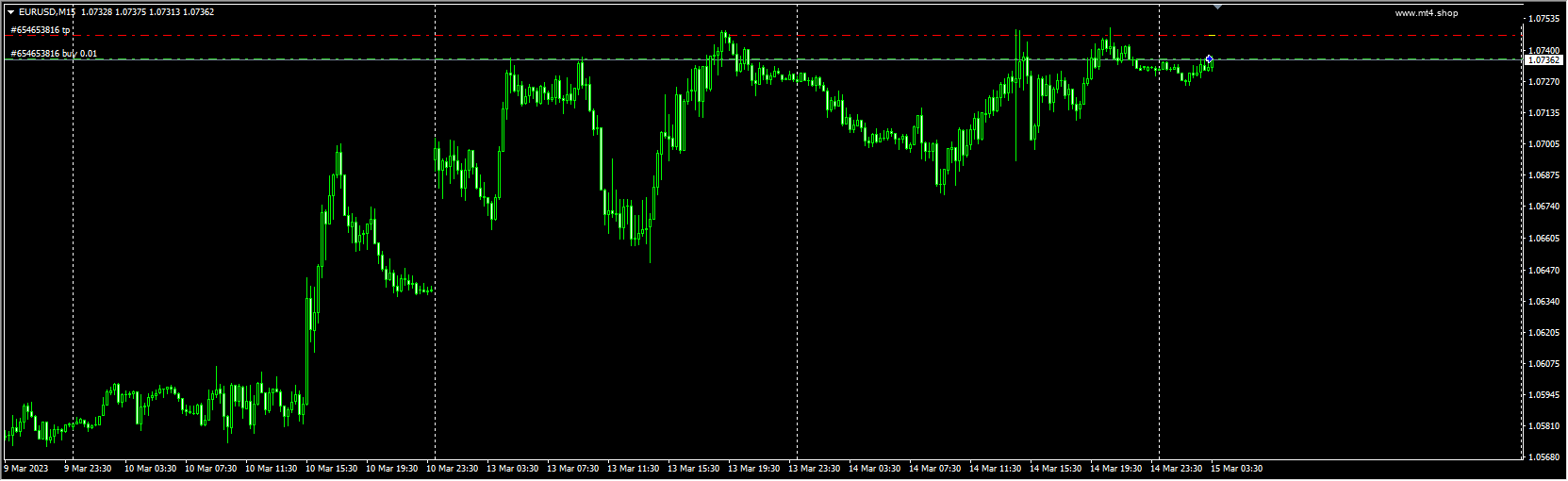Click the 1.06875 price scale label
Image resolution: width=1568 pixels, height=481 pixels.
point(1543,175)
